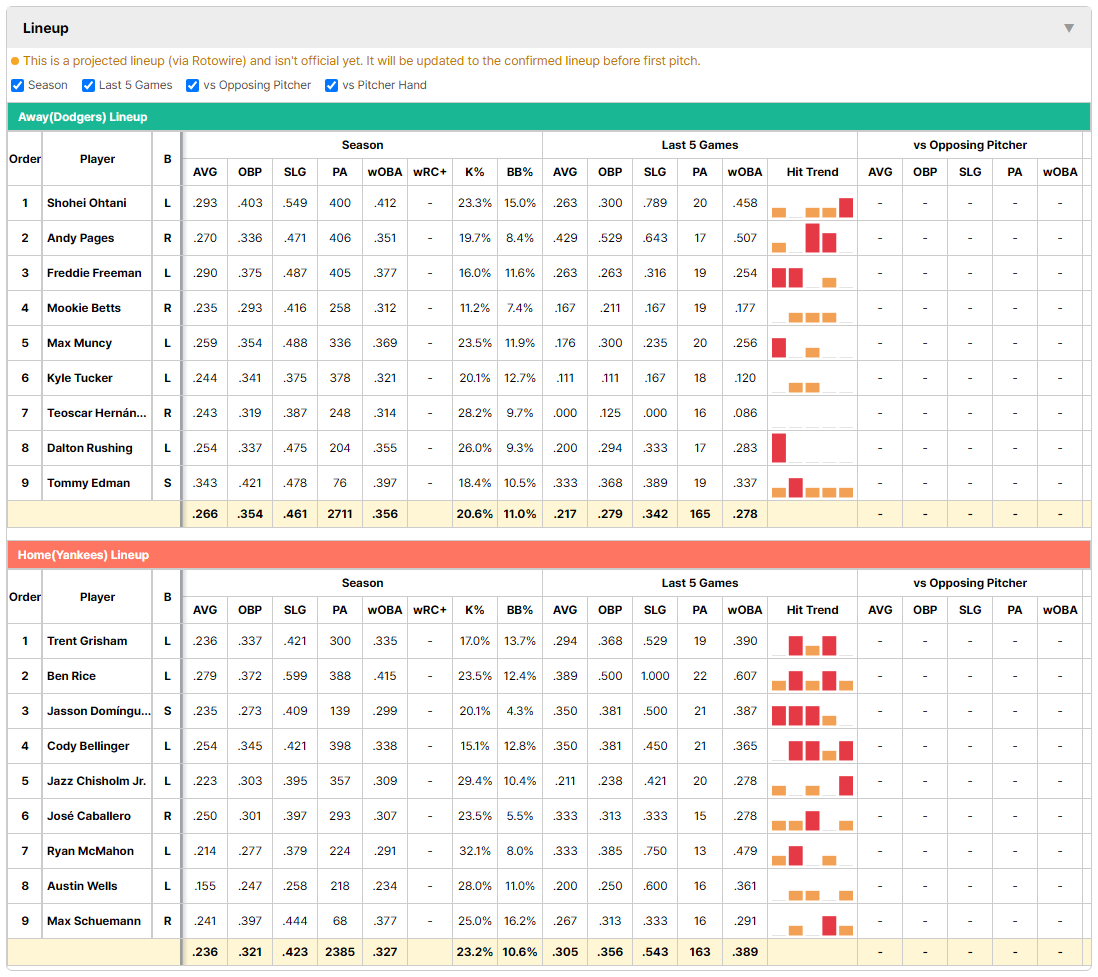1098x977 pixels.
Task: Toggle the Last 5 Games checkbox
Action: click(88, 85)
